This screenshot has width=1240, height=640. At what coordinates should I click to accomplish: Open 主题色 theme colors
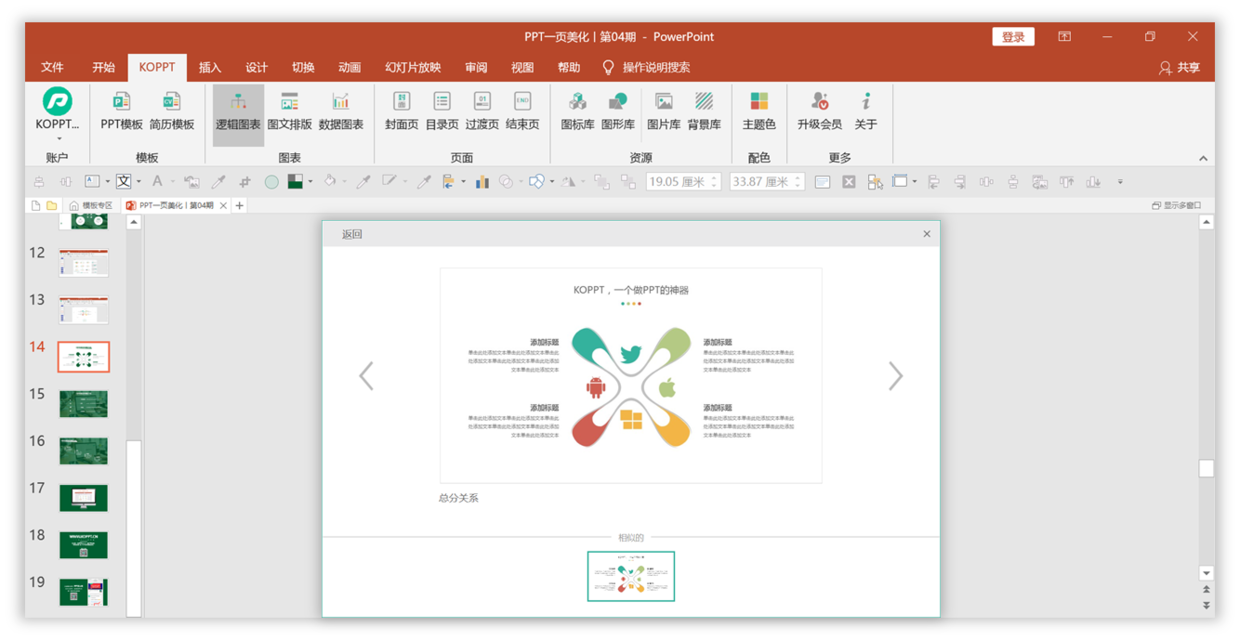759,111
